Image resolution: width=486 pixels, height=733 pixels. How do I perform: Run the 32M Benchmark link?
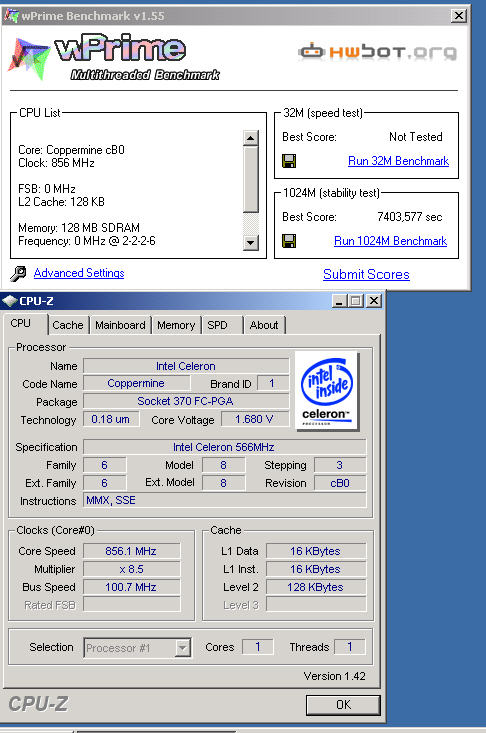398,161
